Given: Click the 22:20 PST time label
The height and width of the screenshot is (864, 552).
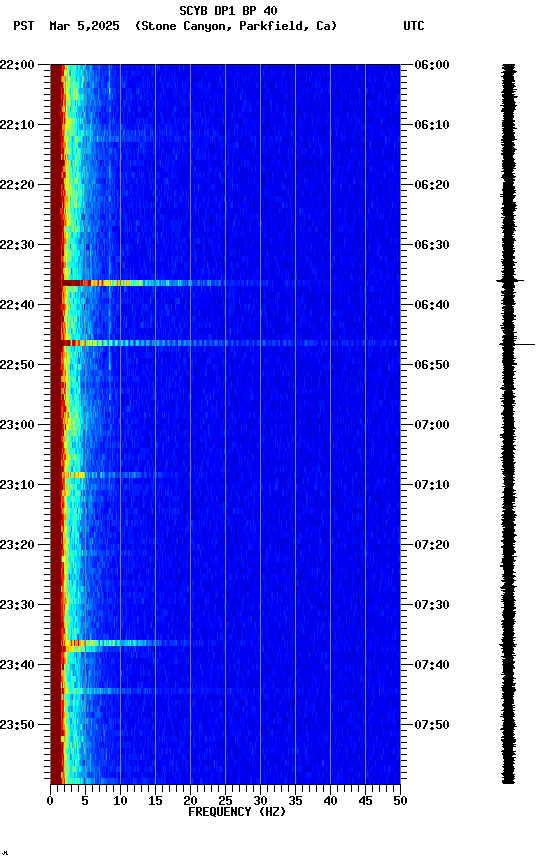Looking at the screenshot, I should [17, 185].
